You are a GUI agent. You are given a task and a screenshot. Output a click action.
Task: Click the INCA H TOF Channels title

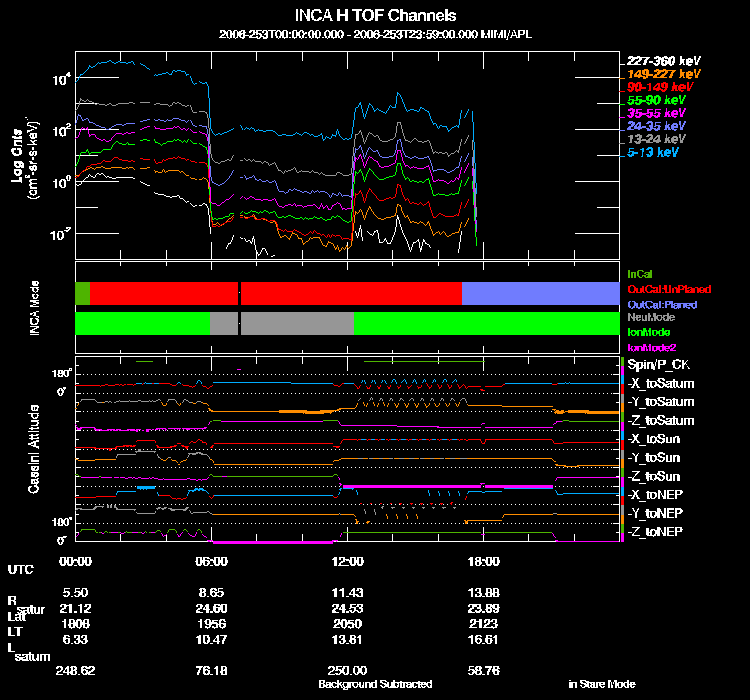click(375, 15)
